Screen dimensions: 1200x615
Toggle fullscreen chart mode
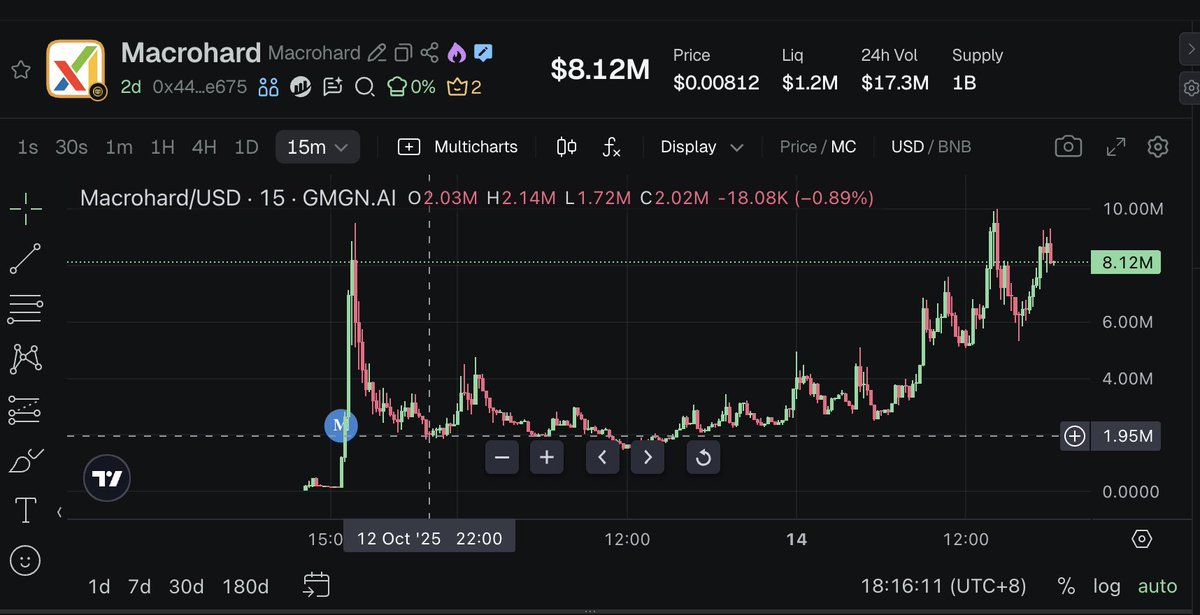(x=1116, y=147)
